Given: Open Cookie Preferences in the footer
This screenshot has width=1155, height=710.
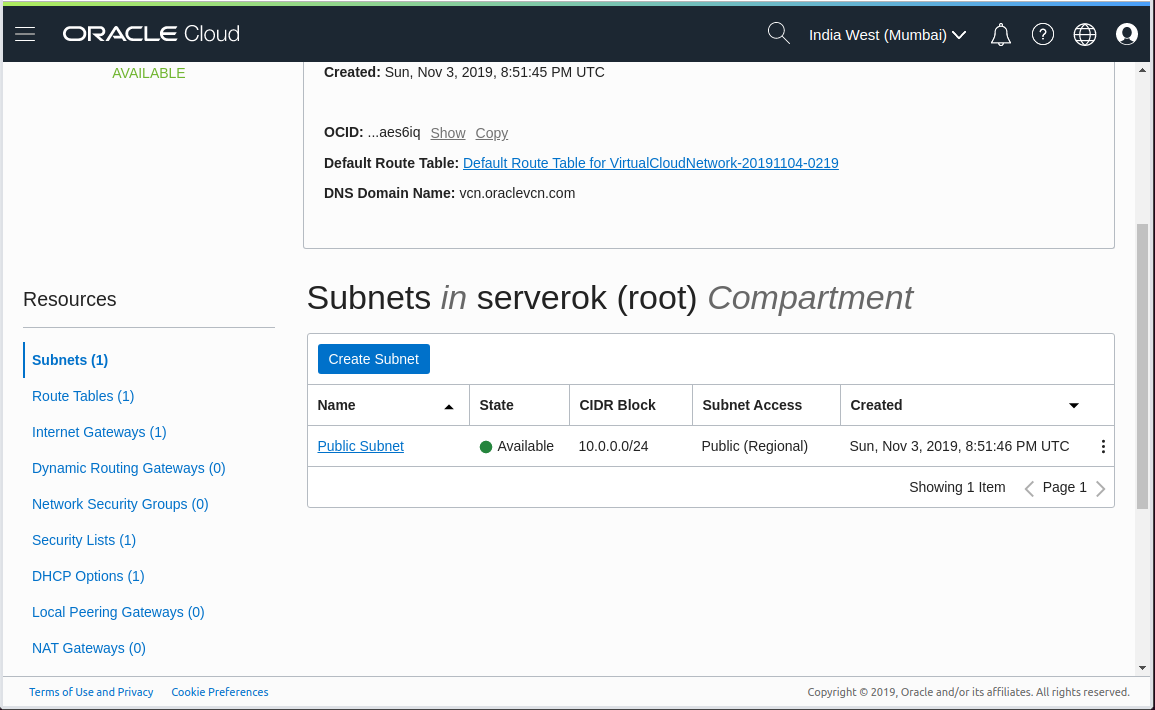Looking at the screenshot, I should 219,691.
